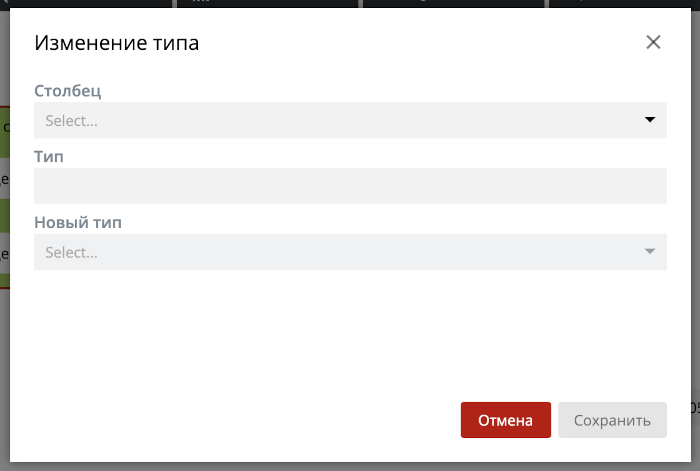Click the Изменение типа dialog title
The width and height of the screenshot is (700, 471).
tap(117, 43)
